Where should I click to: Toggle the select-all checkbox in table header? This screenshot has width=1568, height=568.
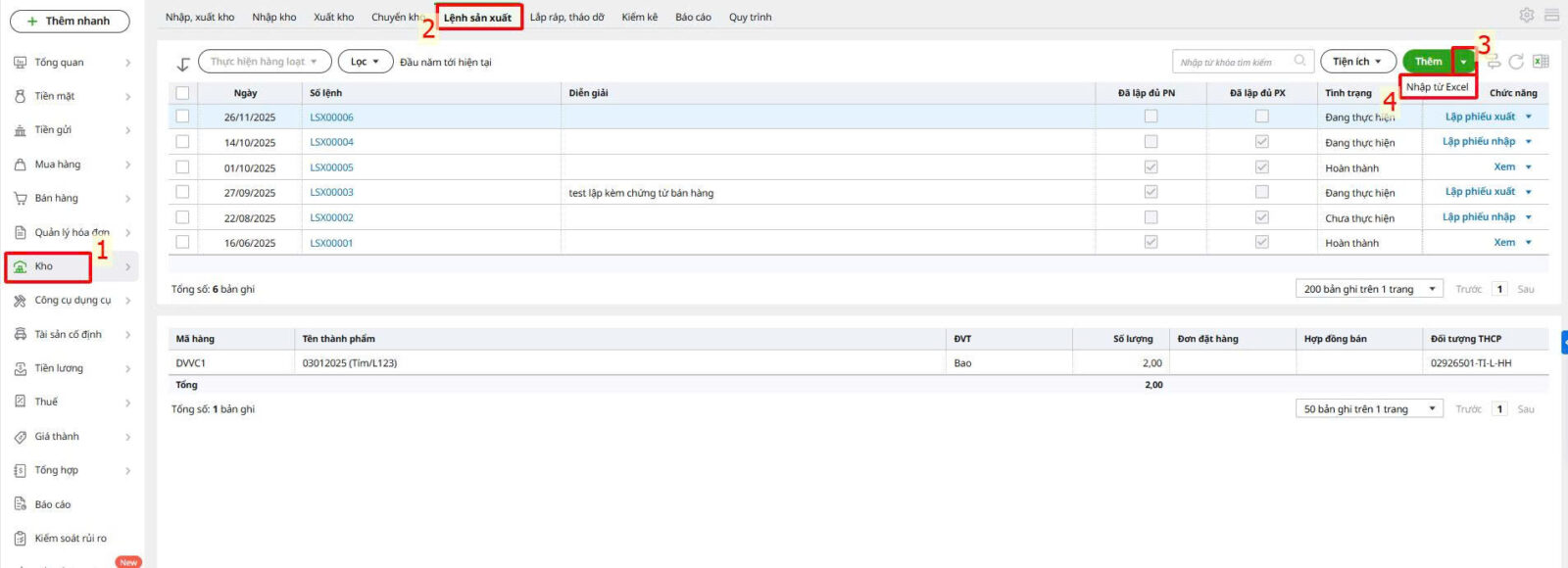182,93
